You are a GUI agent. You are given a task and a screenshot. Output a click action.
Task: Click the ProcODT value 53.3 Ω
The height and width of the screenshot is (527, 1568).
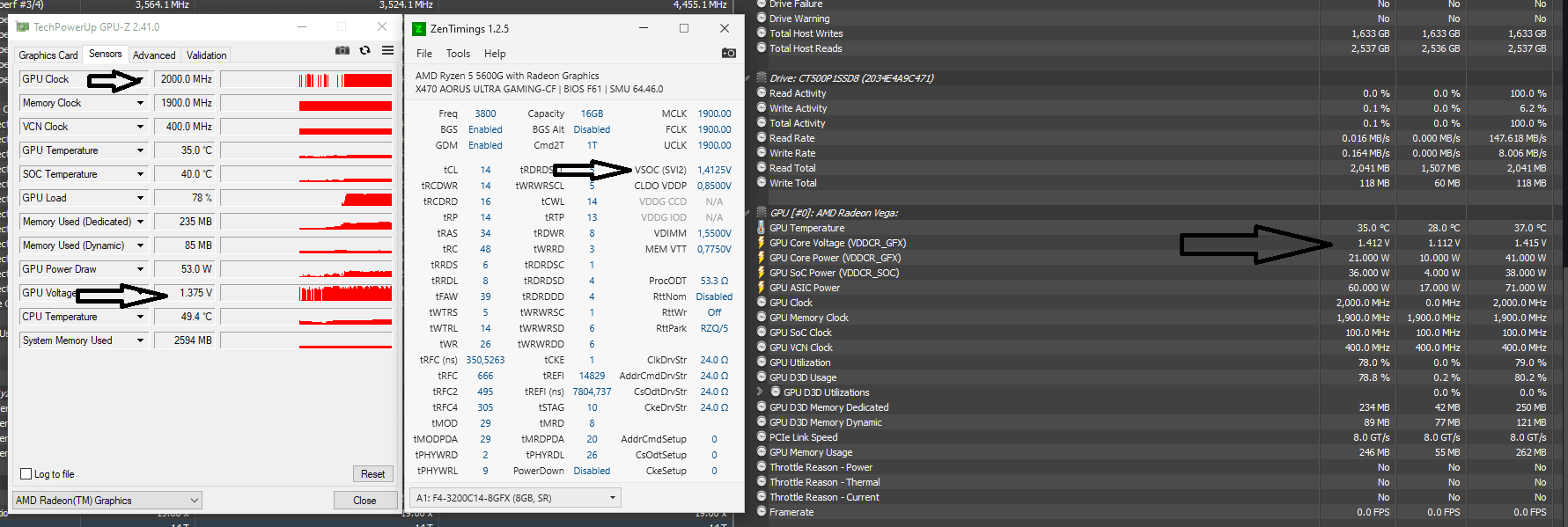[x=714, y=281]
